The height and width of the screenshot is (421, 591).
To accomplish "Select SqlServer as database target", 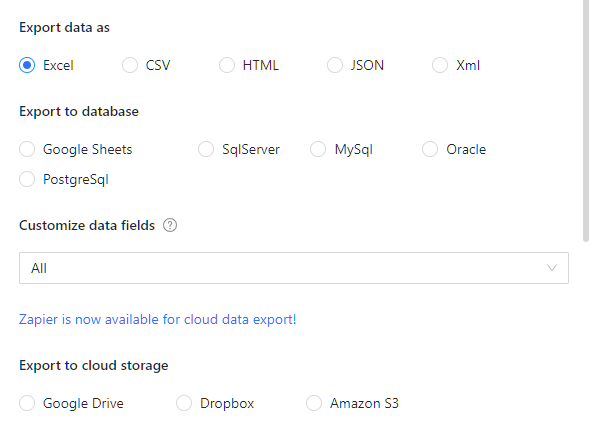I will pyautogui.click(x=206, y=149).
